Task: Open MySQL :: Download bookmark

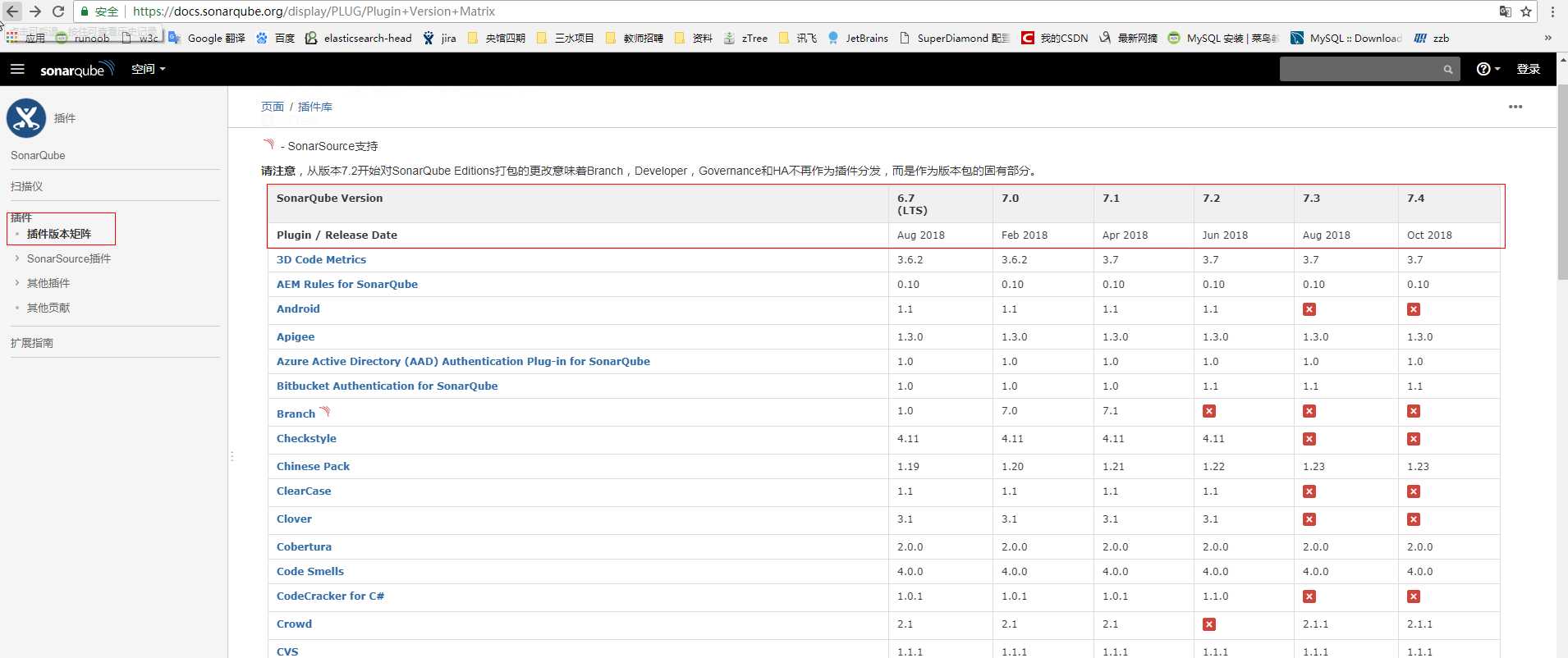Action: point(1346,38)
